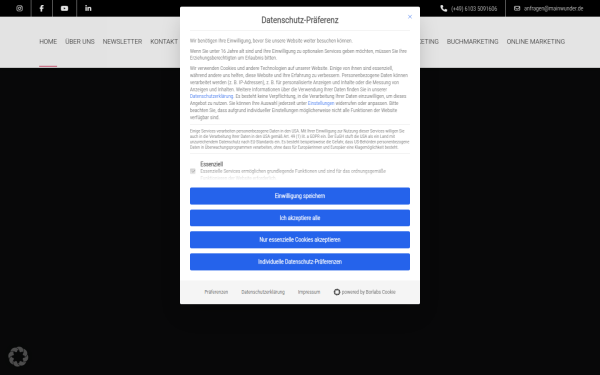The width and height of the screenshot is (600, 375).
Task: Open the LinkedIn profile icon
Action: [x=88, y=8]
